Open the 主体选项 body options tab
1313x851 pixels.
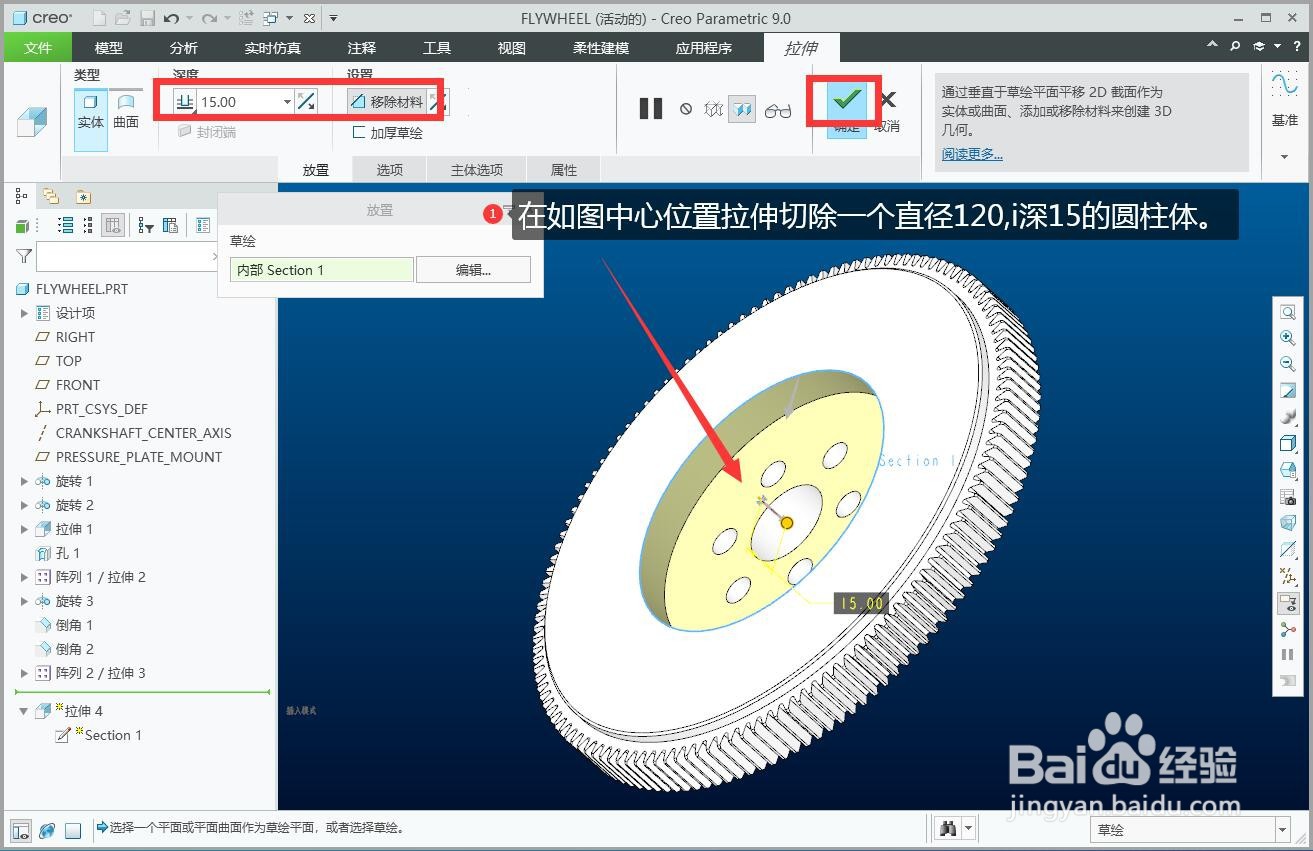pyautogui.click(x=477, y=169)
